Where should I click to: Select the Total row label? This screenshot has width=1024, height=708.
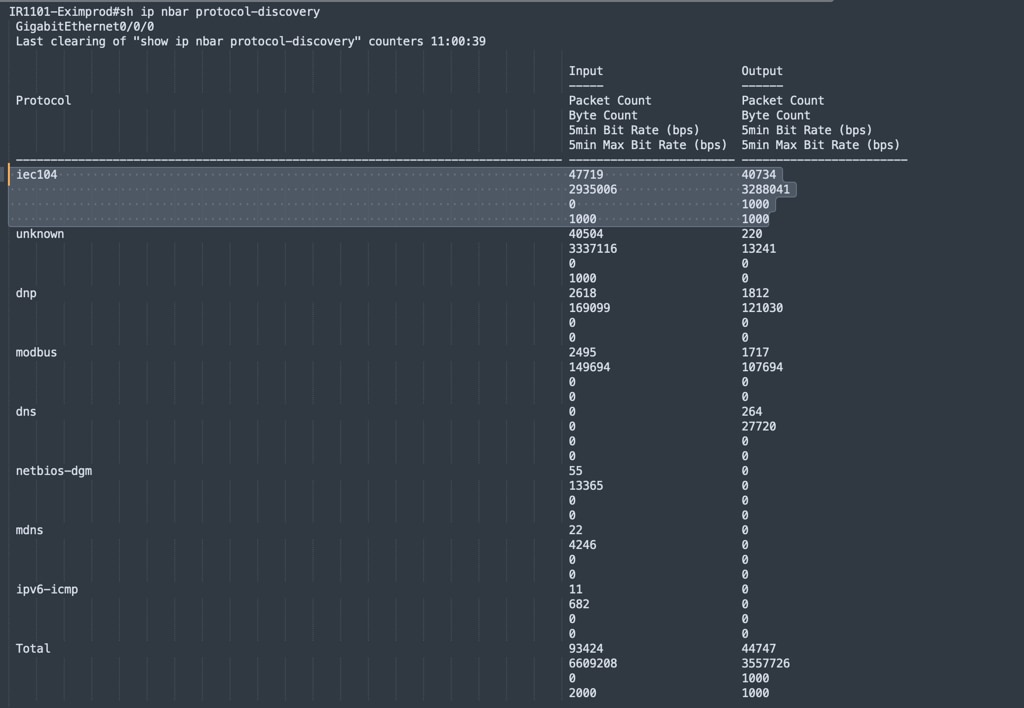33,649
